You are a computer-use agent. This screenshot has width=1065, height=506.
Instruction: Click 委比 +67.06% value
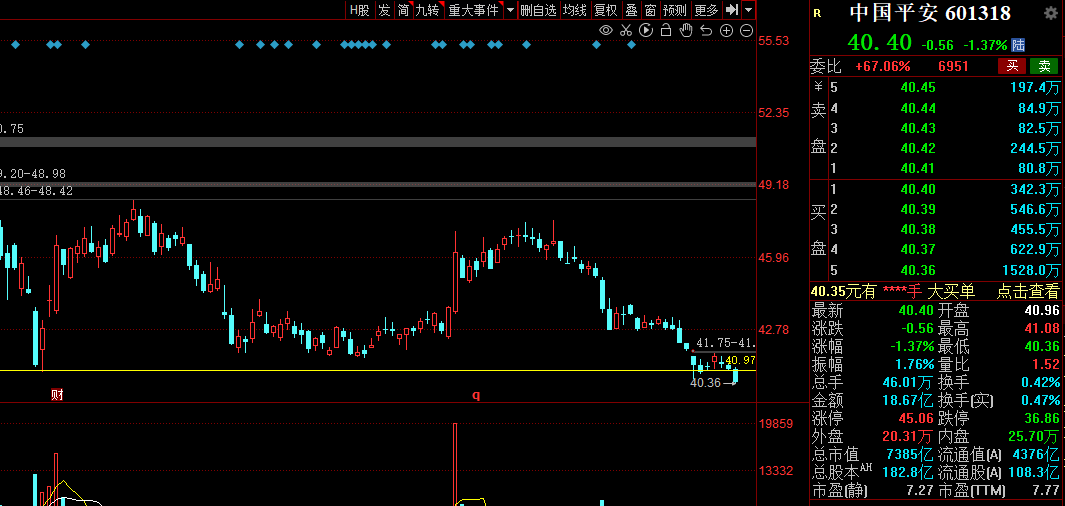[x=882, y=67]
